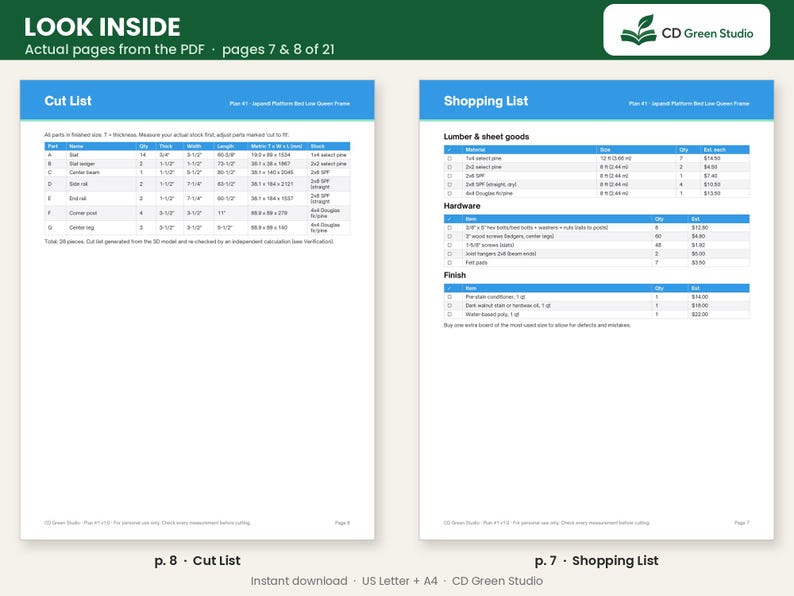This screenshot has height=596, width=794.
Task: Select the 'Lumber & sheet goods' section heading
Action: coord(486,137)
